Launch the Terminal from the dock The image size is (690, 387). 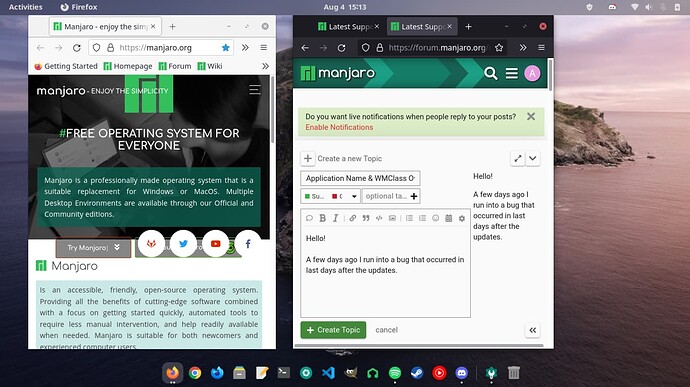click(x=284, y=373)
